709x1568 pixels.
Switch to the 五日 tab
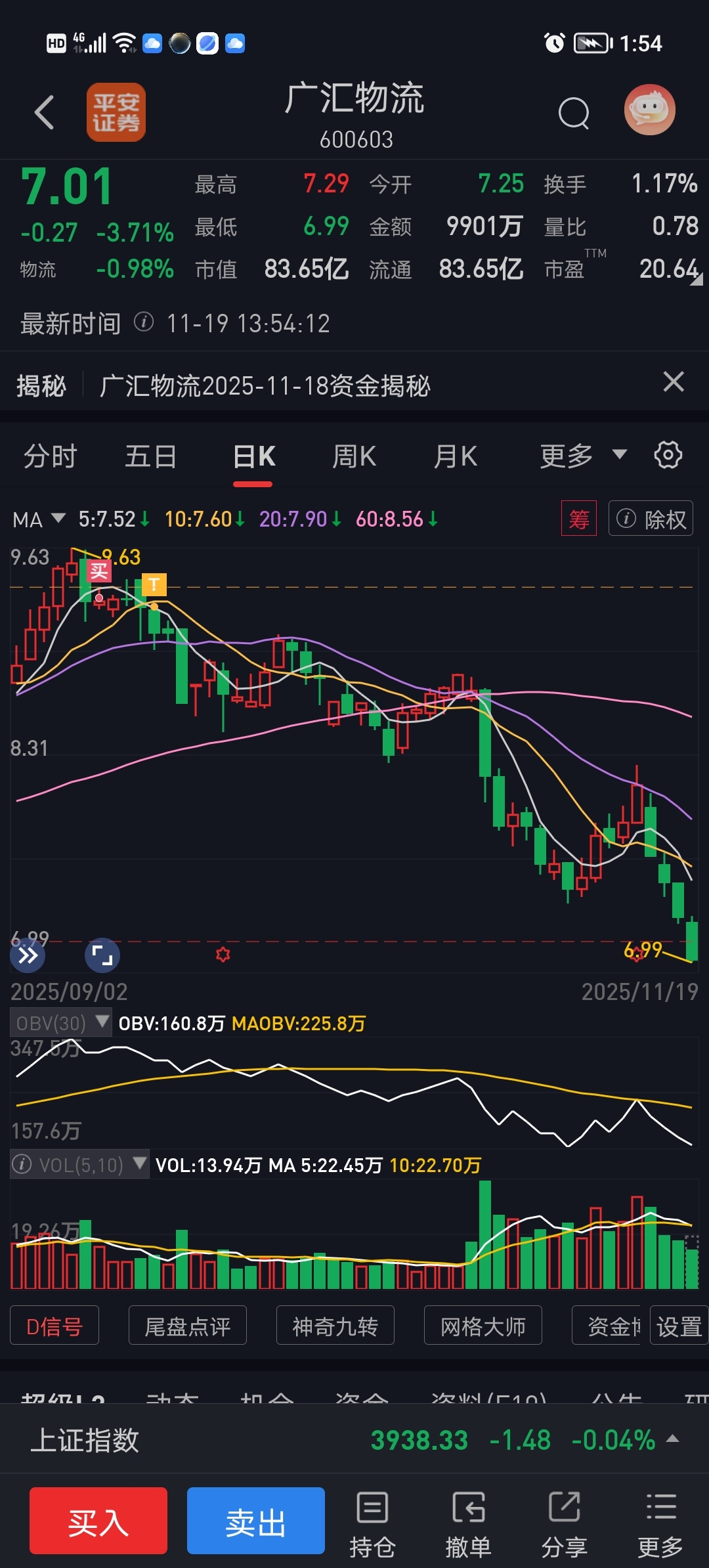pyautogui.click(x=151, y=456)
